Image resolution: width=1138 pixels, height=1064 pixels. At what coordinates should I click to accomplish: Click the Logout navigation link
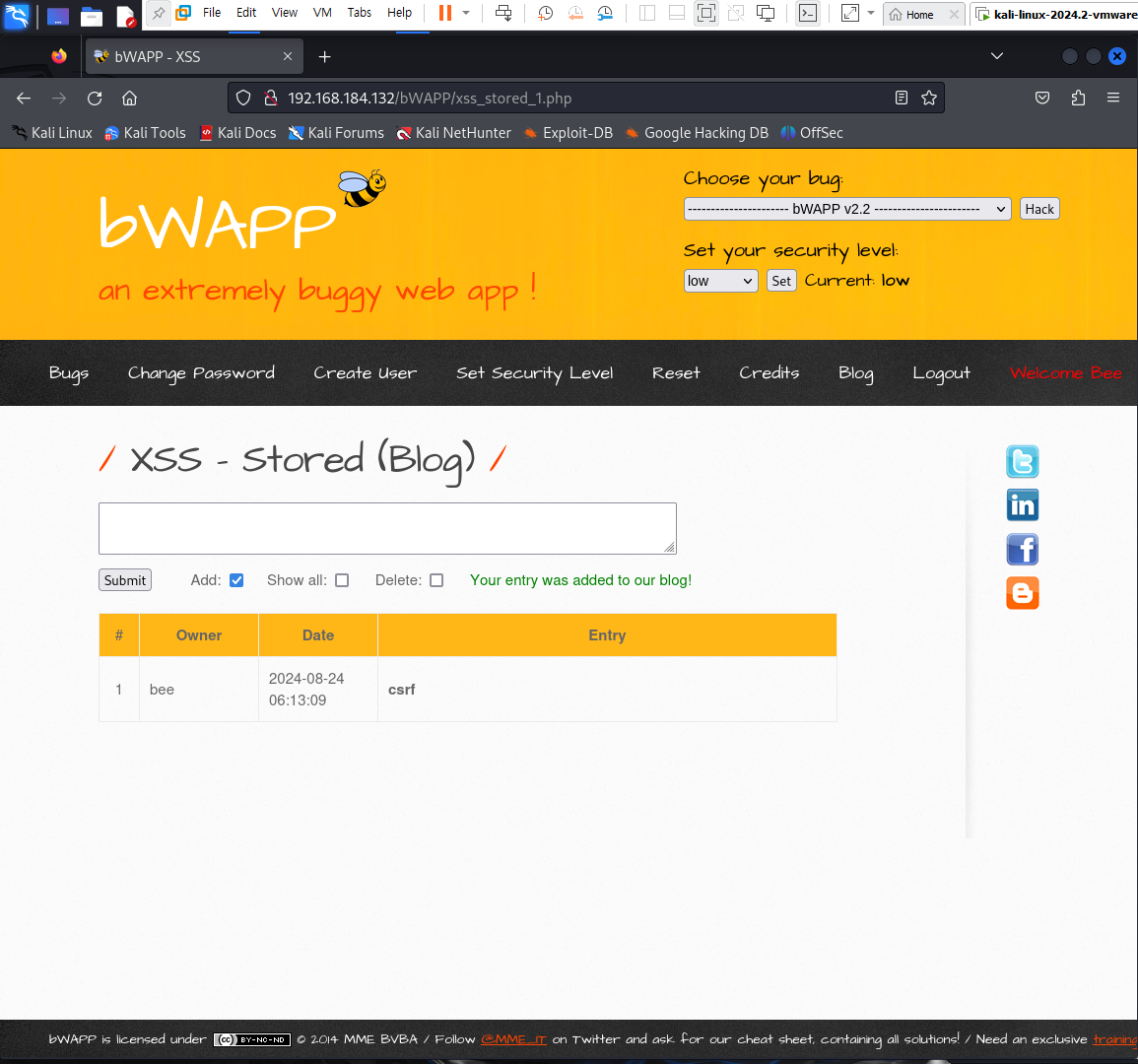click(941, 373)
